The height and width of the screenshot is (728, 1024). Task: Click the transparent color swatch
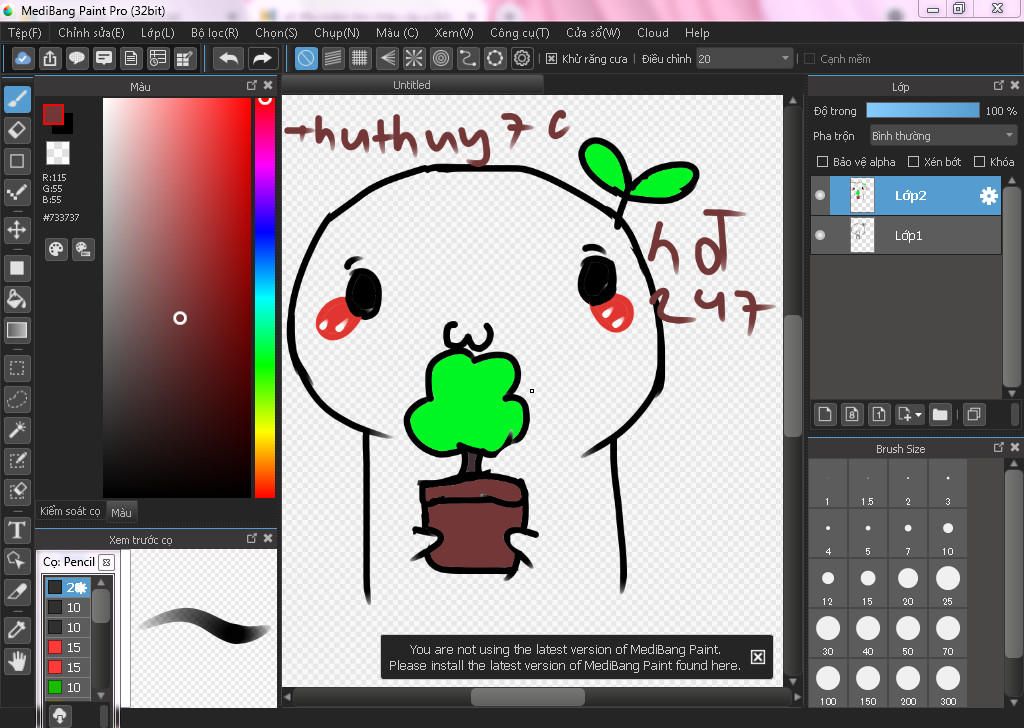click(57, 153)
